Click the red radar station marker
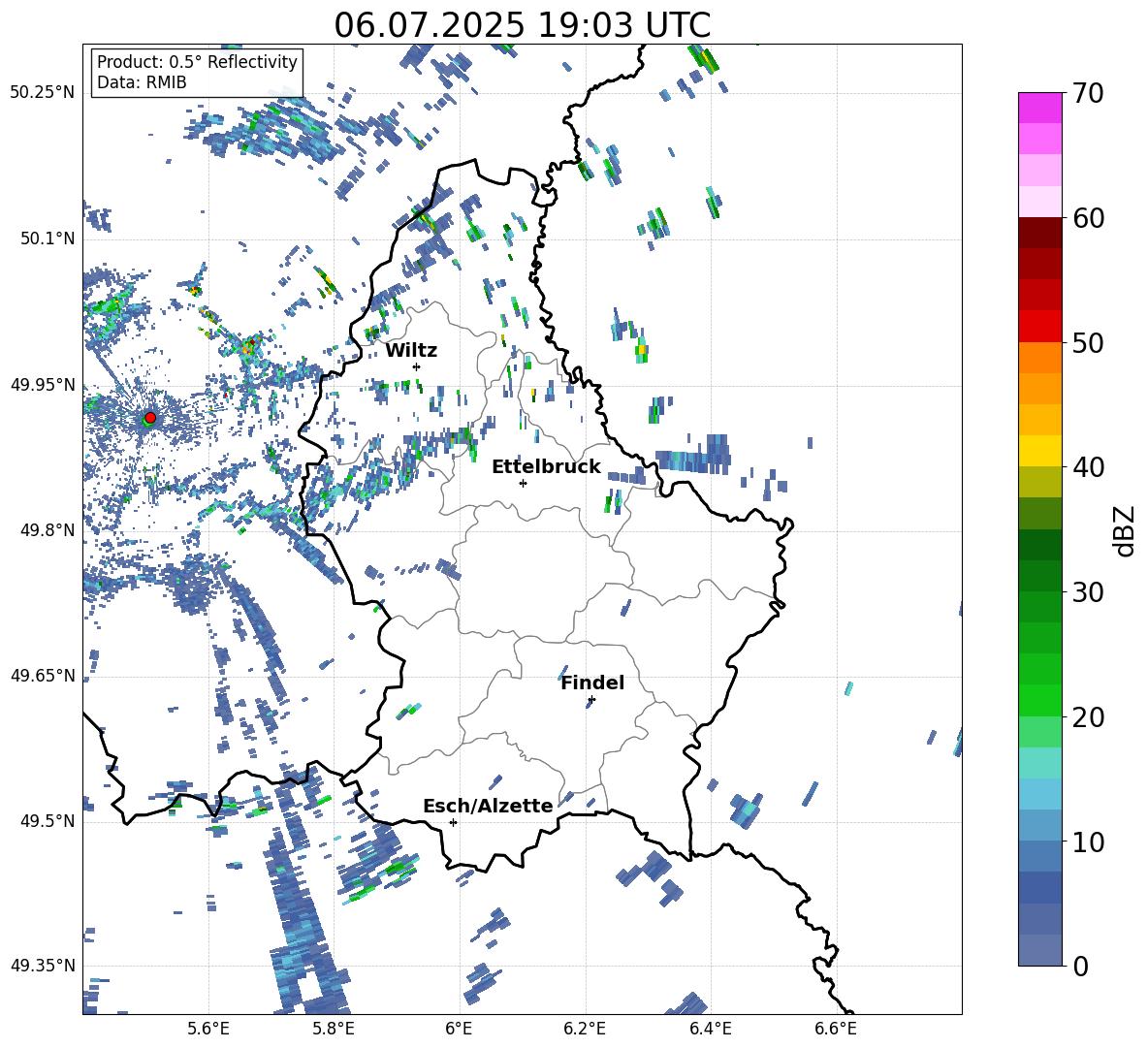Image resolution: width=1148 pixels, height=1048 pixels. pyautogui.click(x=150, y=417)
